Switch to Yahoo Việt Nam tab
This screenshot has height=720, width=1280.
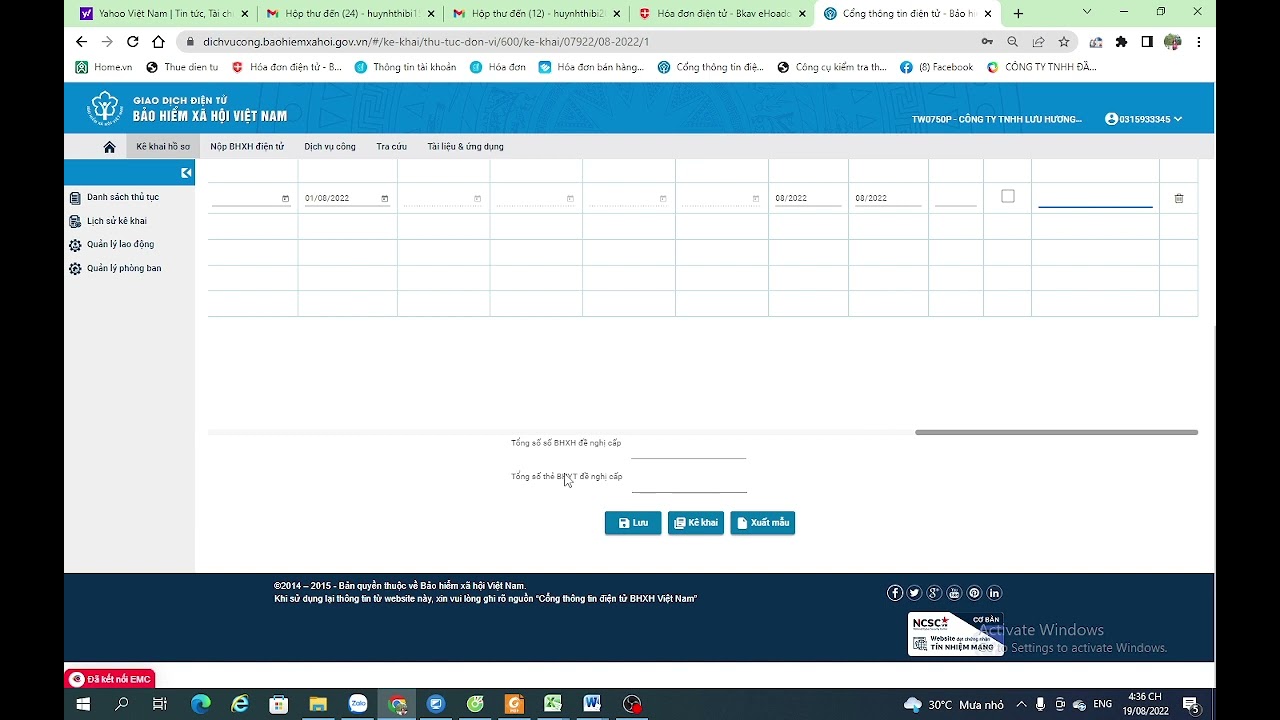[164, 13]
